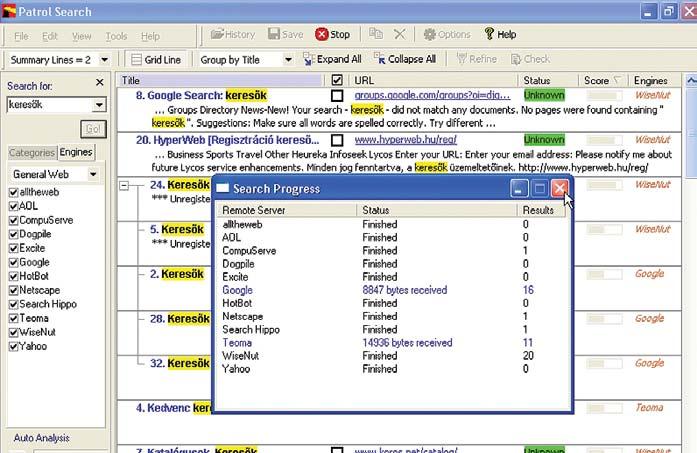Click the Score column sort arrow
Screen dimensions: 697x453
(x=617, y=80)
